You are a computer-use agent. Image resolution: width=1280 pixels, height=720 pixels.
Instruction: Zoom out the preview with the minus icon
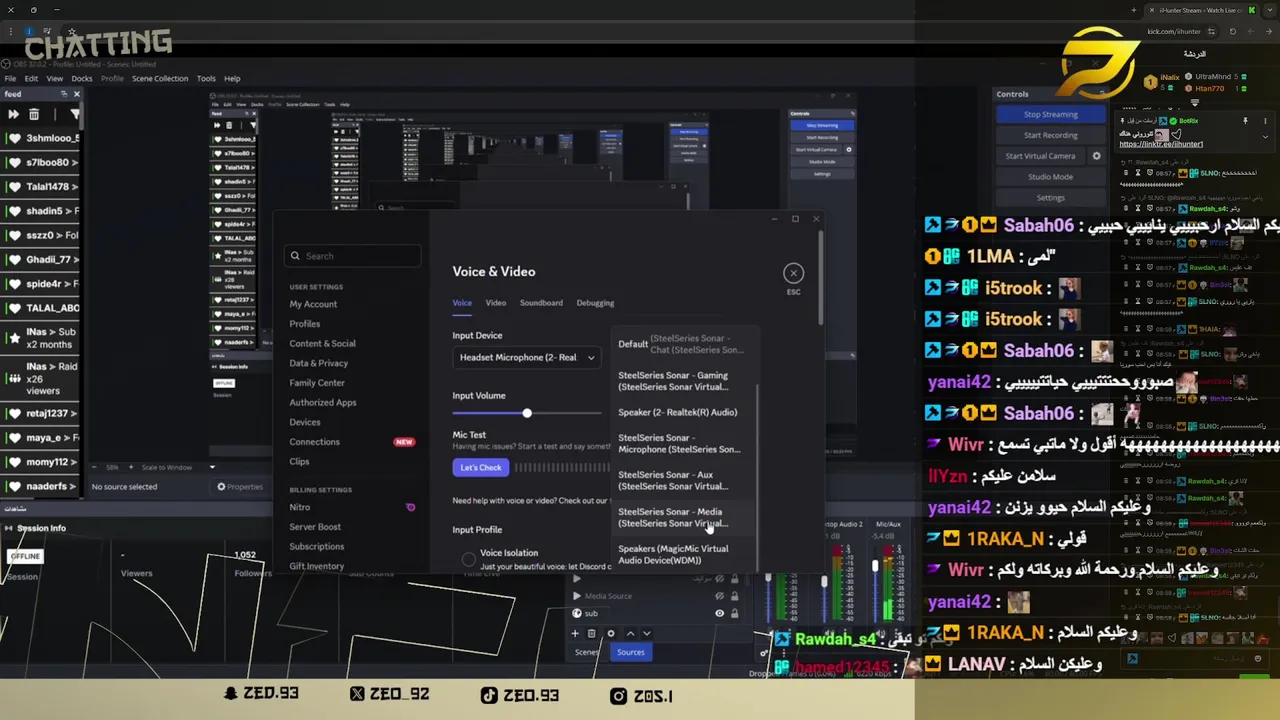pyautogui.click(x=94, y=467)
